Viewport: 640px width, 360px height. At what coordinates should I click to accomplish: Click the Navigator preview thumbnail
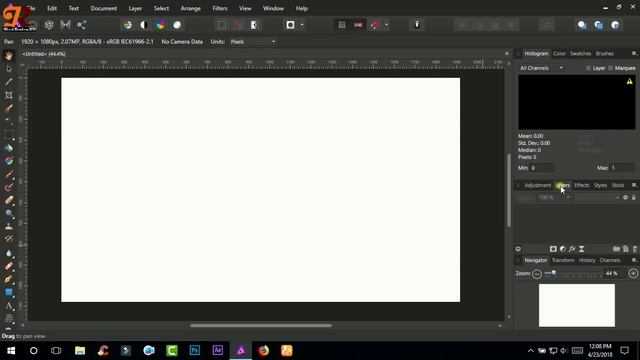coord(577,305)
